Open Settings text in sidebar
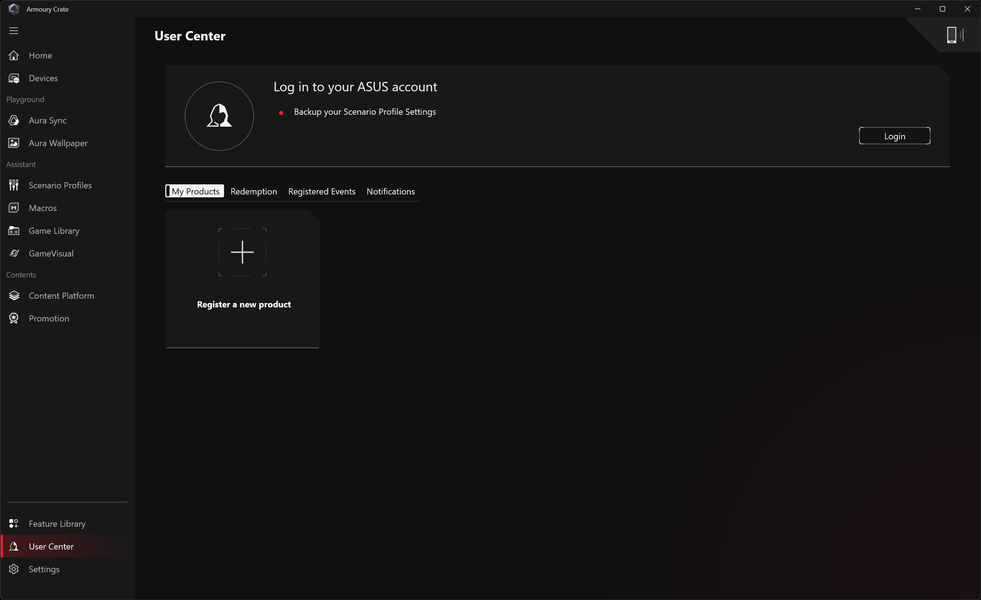 [x=44, y=569]
